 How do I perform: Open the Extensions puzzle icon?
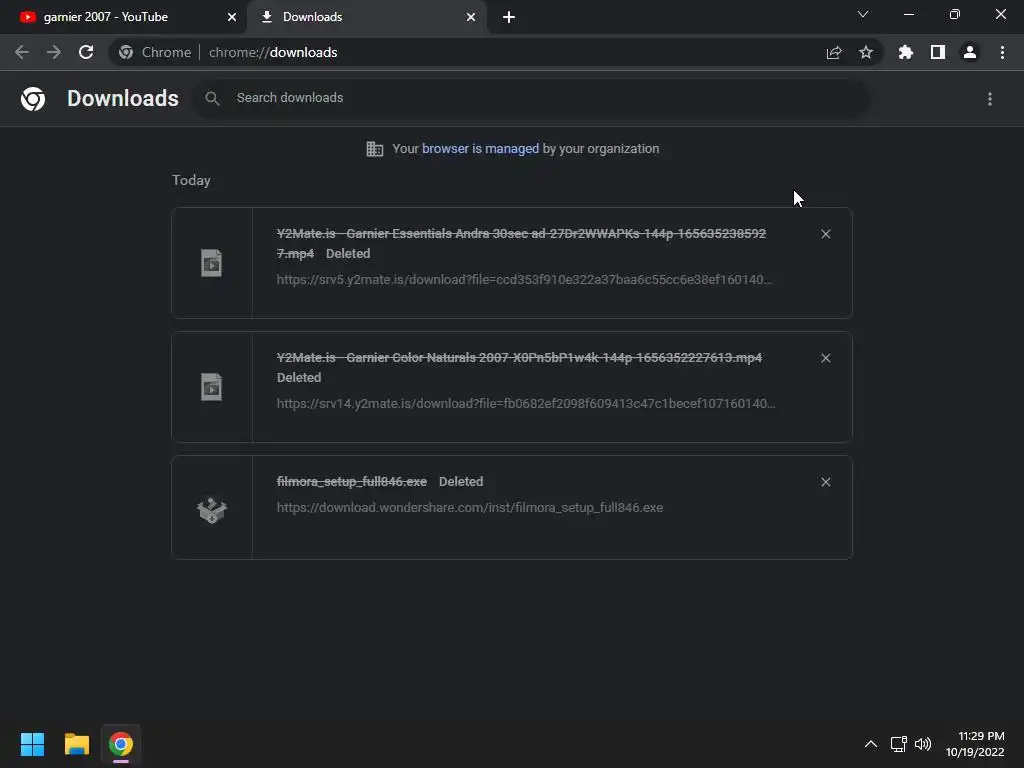pos(905,52)
